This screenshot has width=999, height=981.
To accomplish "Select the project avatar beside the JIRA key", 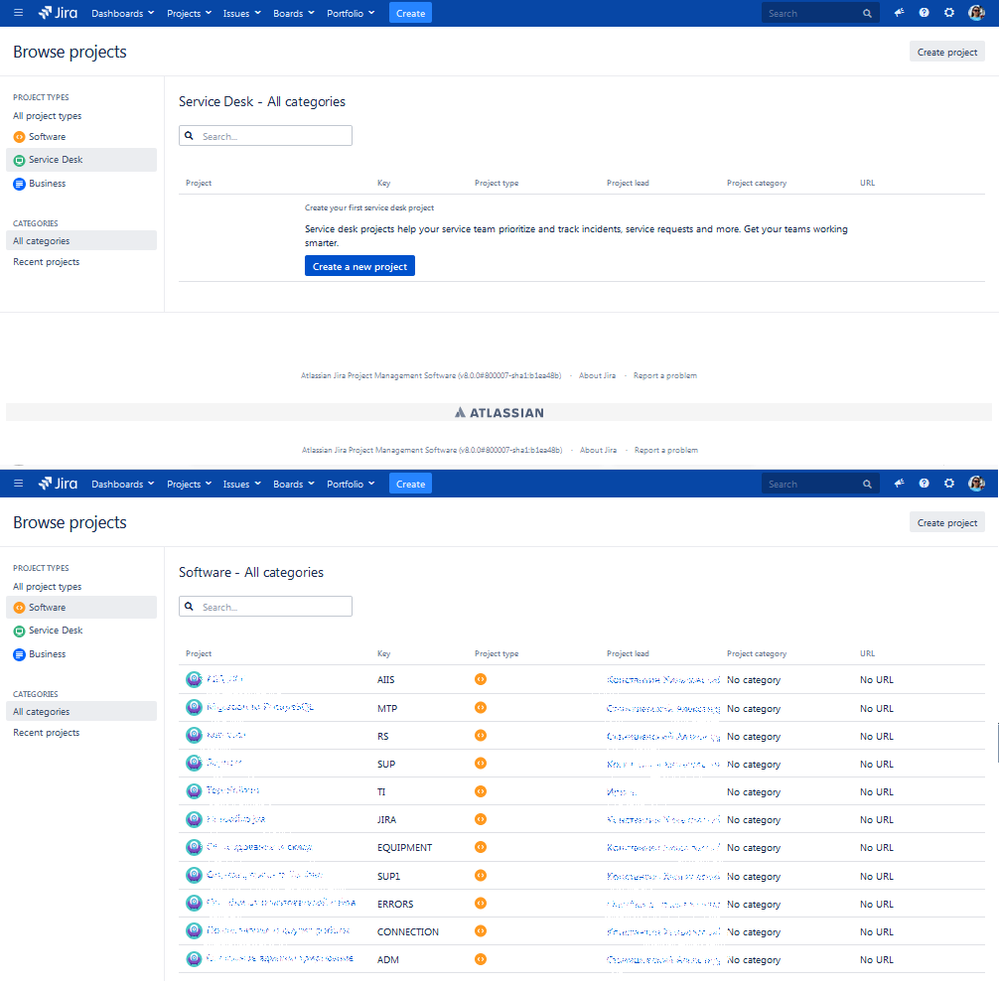I will pos(194,819).
